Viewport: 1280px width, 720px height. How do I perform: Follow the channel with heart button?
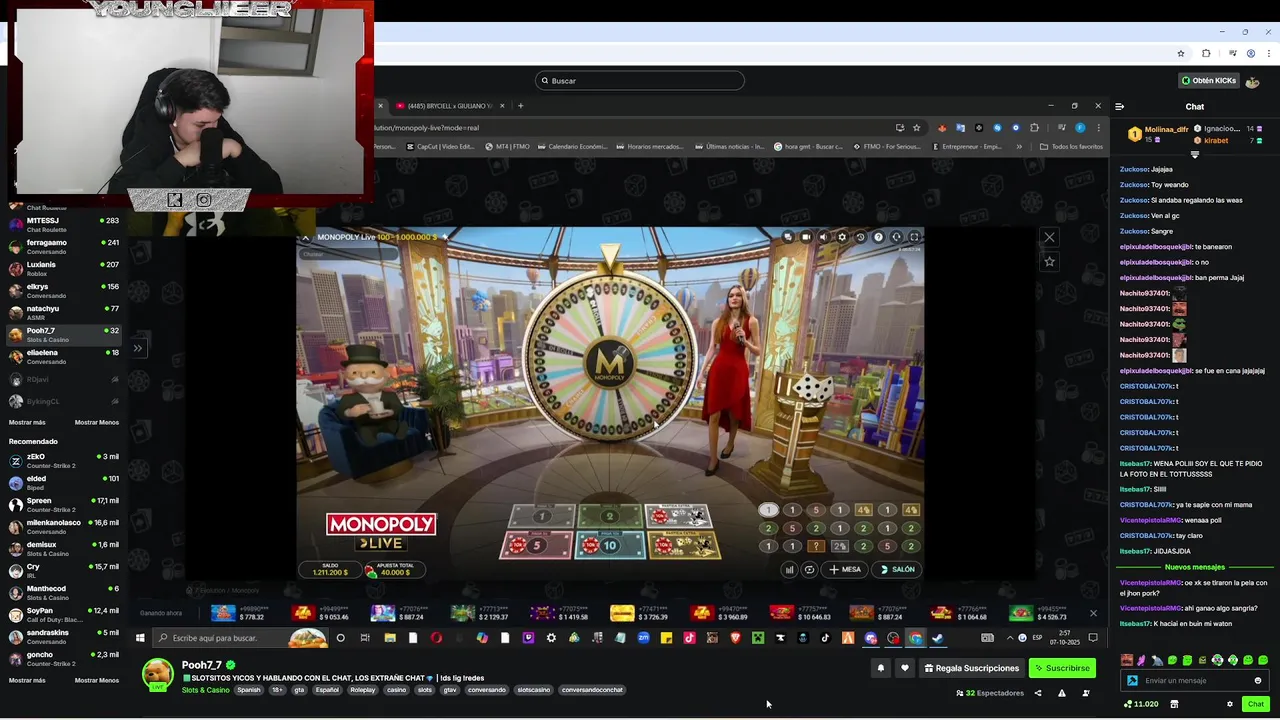click(x=905, y=668)
